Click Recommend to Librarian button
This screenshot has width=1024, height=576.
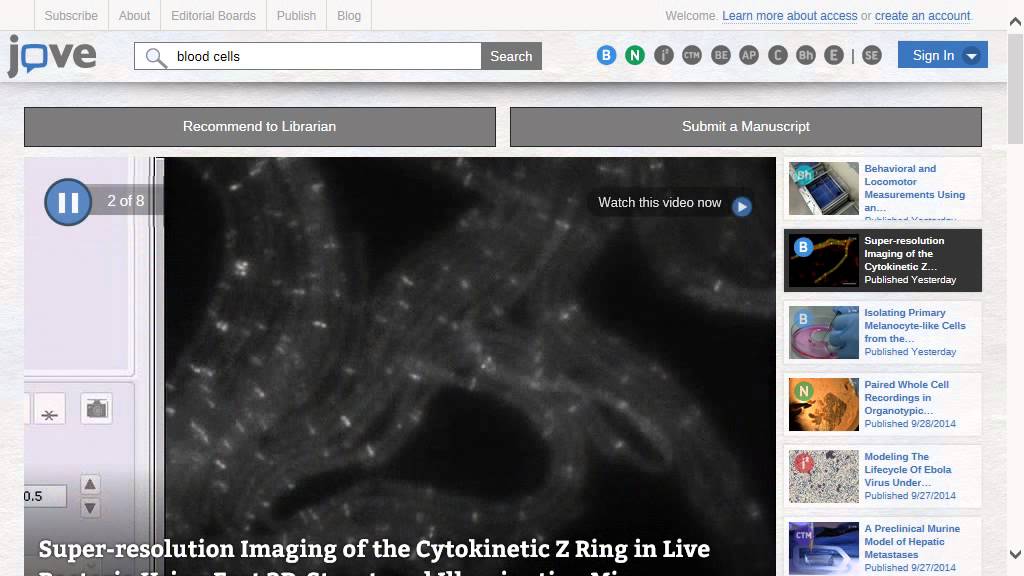[x=260, y=127]
